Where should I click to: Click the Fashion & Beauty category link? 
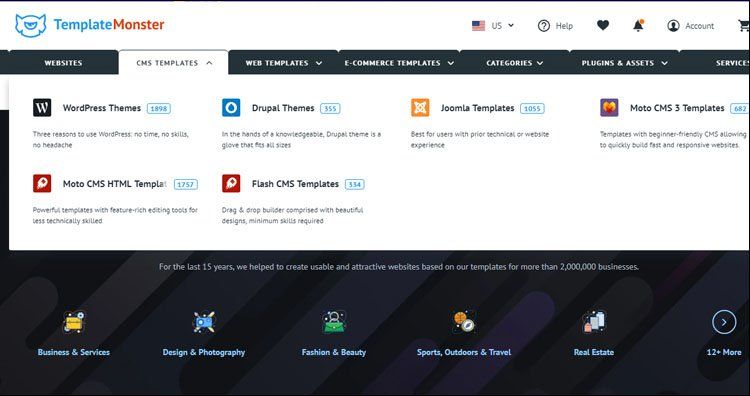pyautogui.click(x=334, y=352)
